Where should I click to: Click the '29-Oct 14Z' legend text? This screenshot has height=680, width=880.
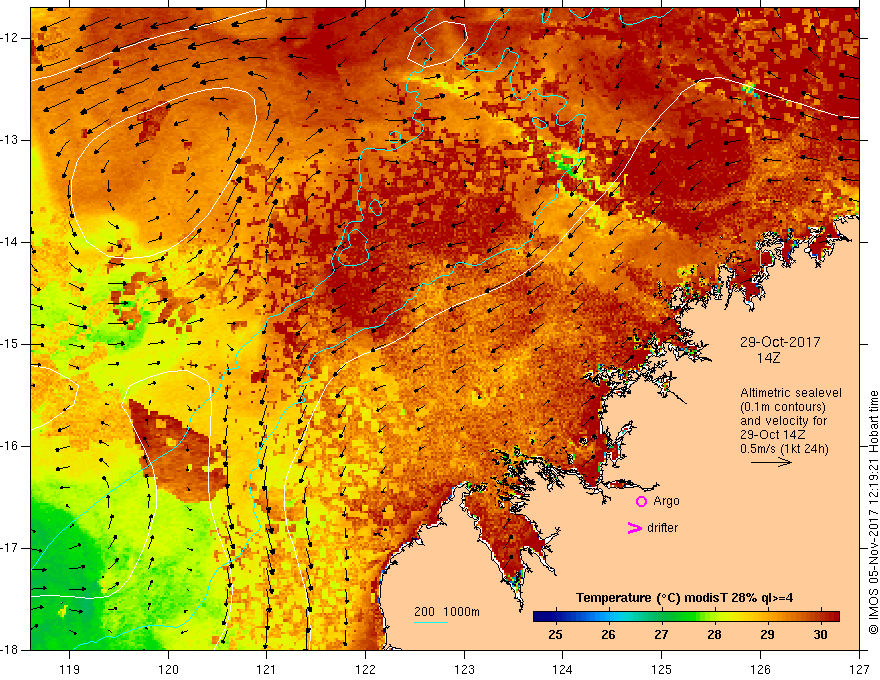coord(777,435)
